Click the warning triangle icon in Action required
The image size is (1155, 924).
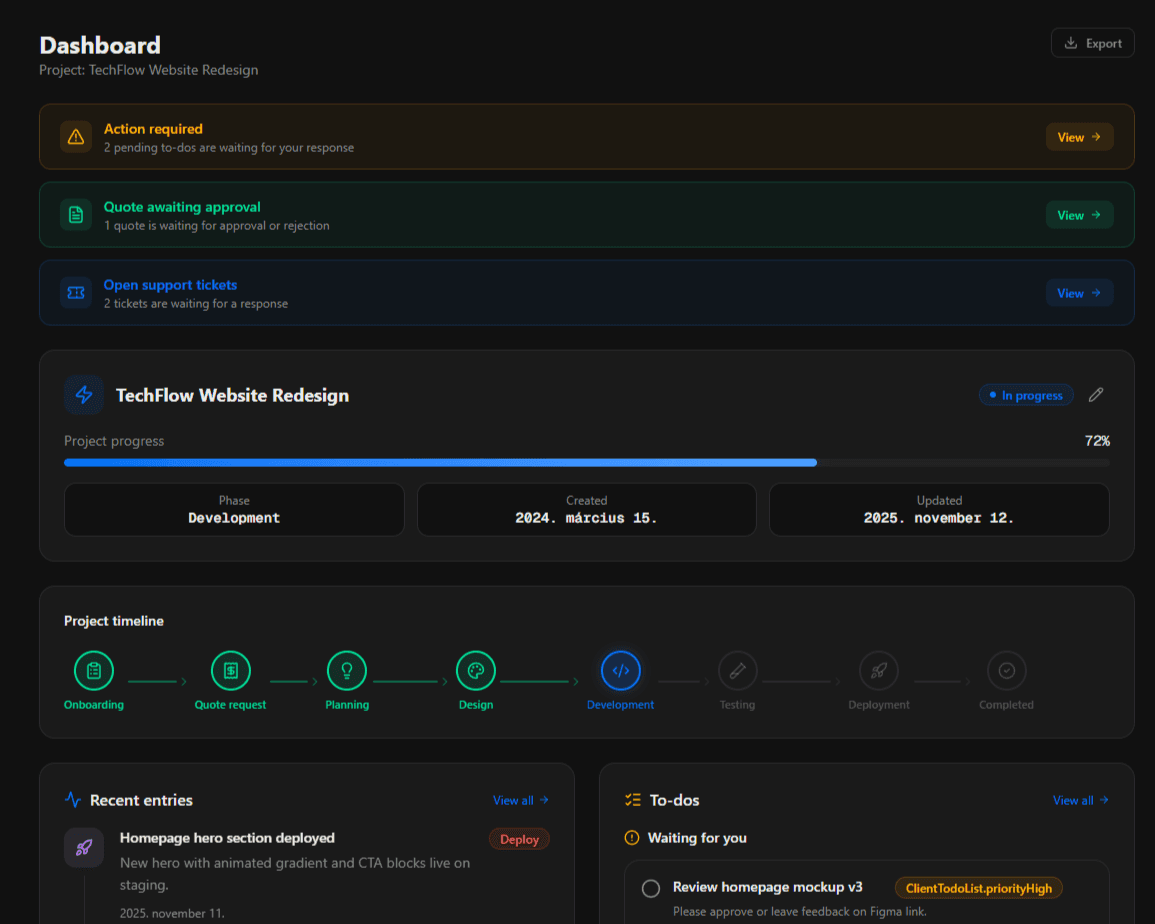(x=76, y=137)
